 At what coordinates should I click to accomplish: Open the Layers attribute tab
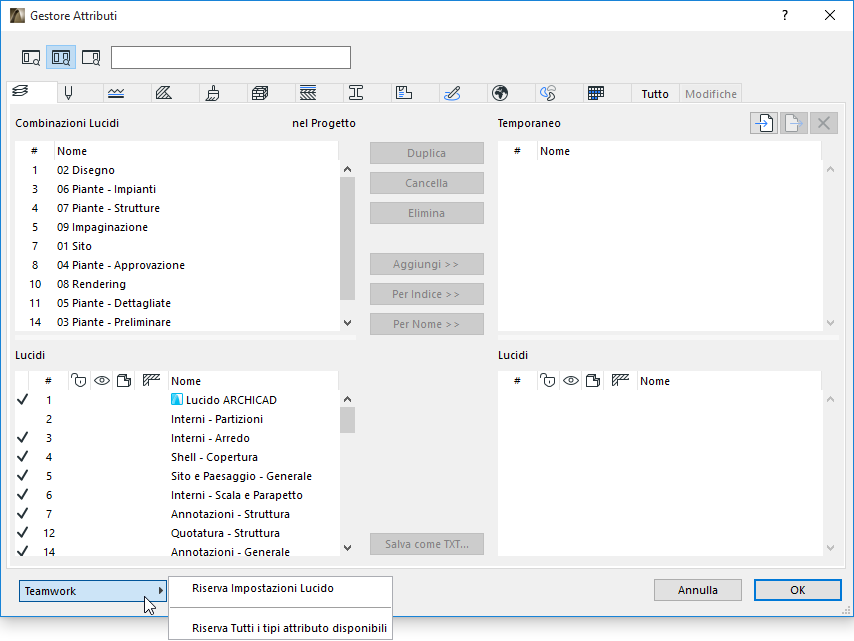point(21,91)
